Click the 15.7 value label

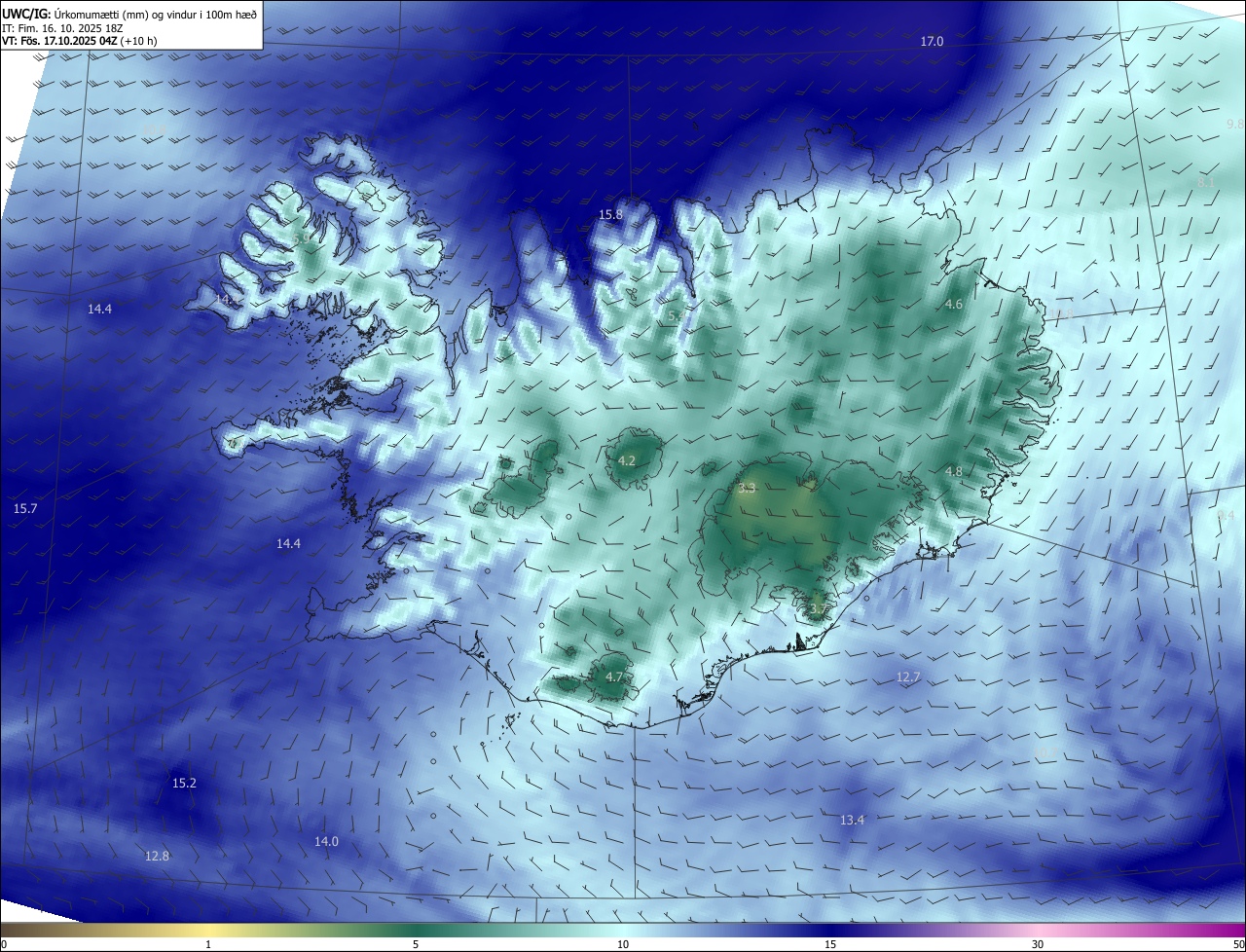click(25, 509)
